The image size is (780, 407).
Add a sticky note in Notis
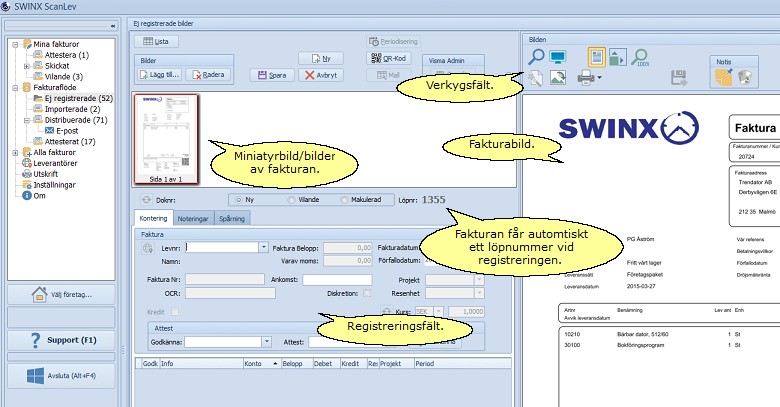tap(724, 77)
